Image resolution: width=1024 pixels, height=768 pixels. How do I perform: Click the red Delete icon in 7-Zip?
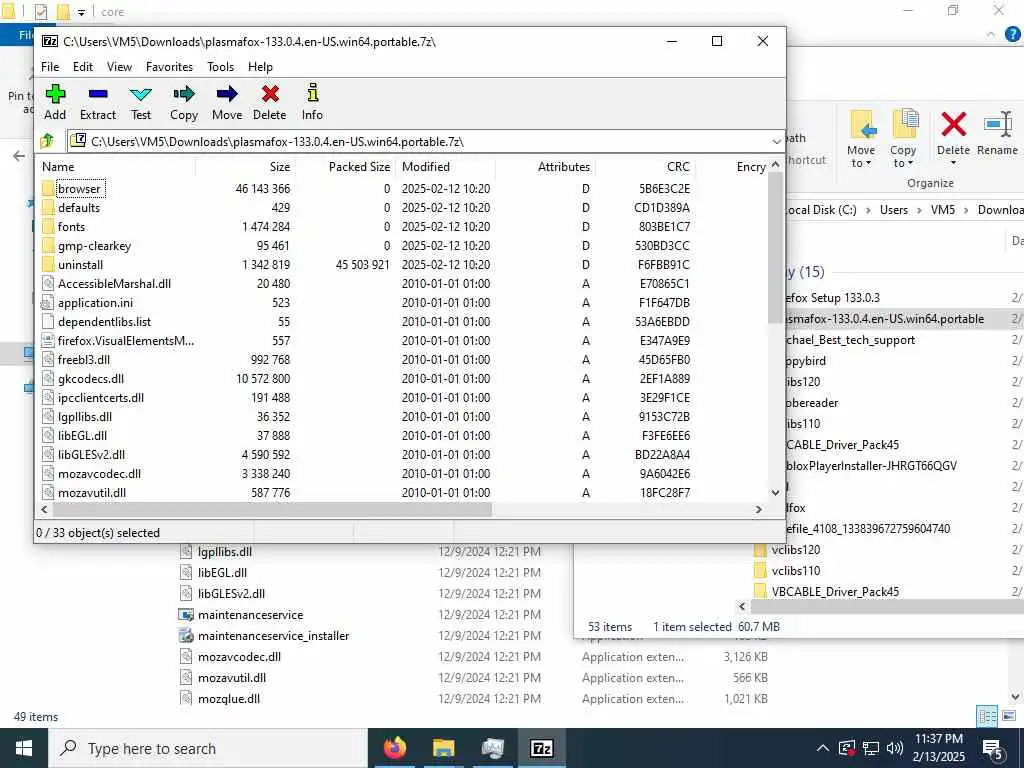click(270, 94)
